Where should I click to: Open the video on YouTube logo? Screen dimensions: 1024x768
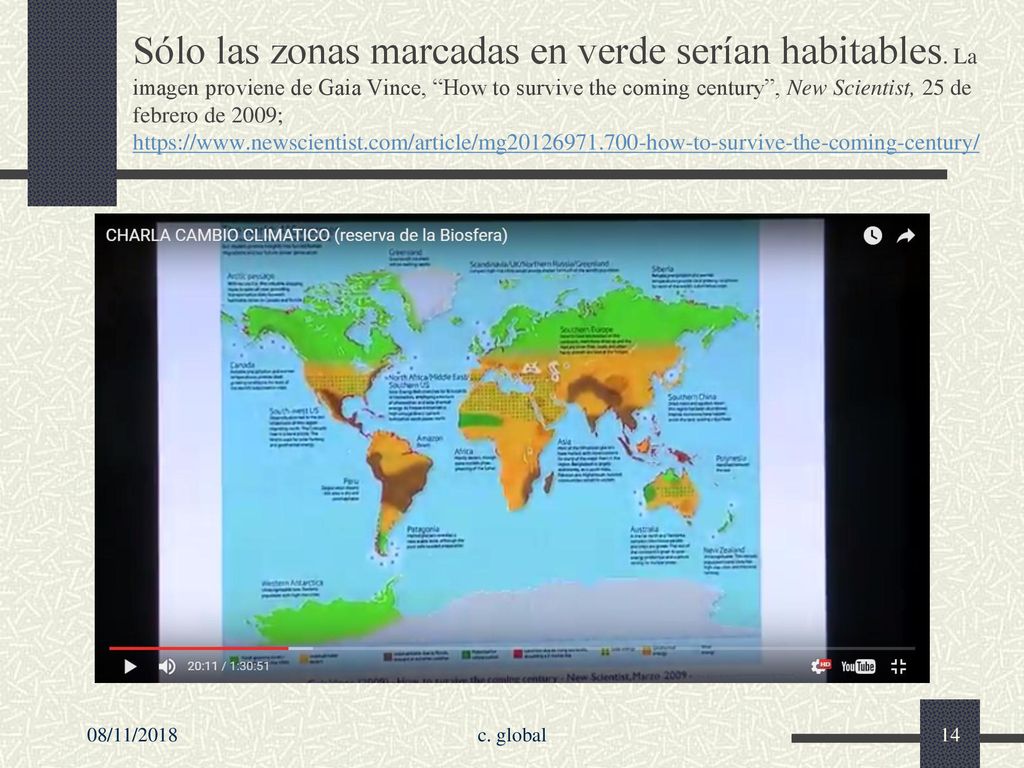click(858, 666)
